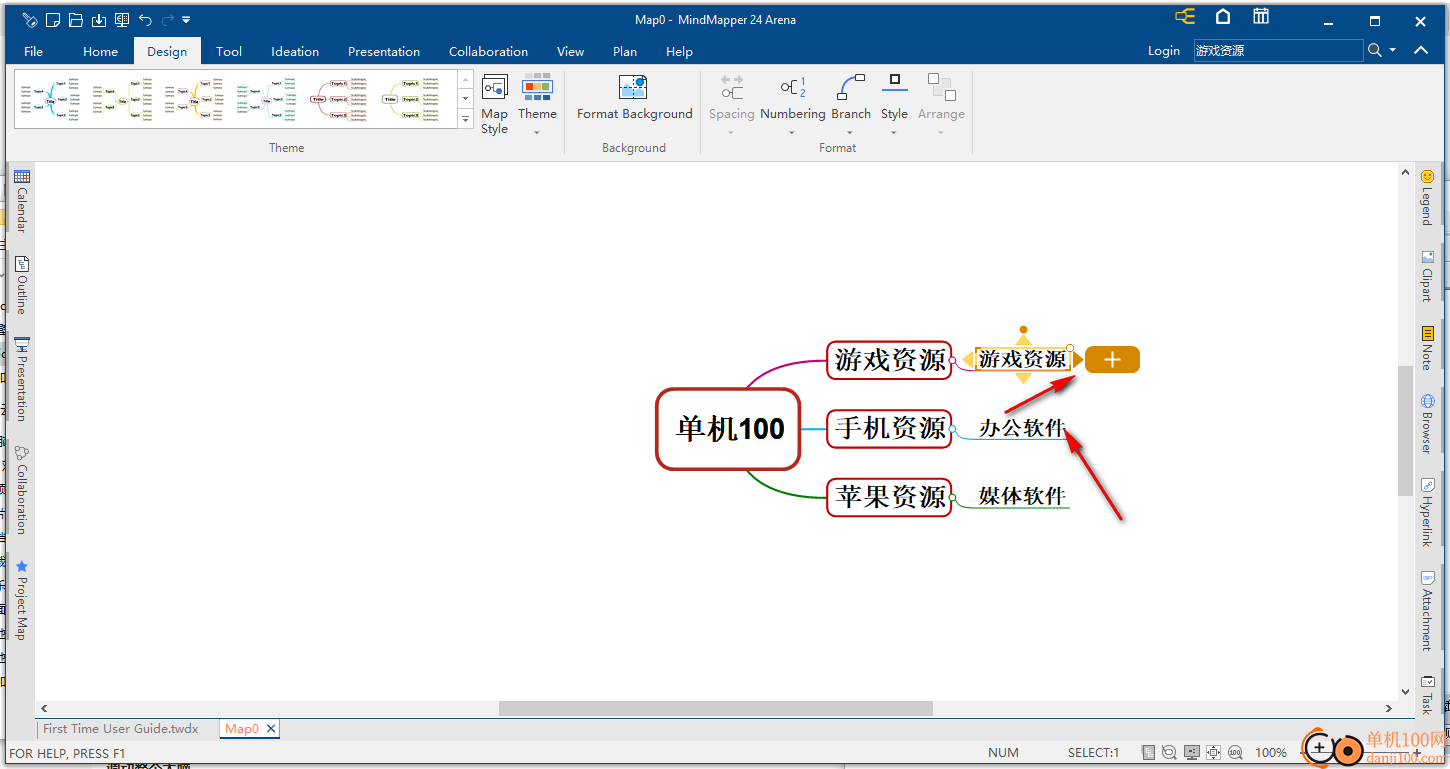Switch to the Plan ribbon tab

click(x=625, y=51)
